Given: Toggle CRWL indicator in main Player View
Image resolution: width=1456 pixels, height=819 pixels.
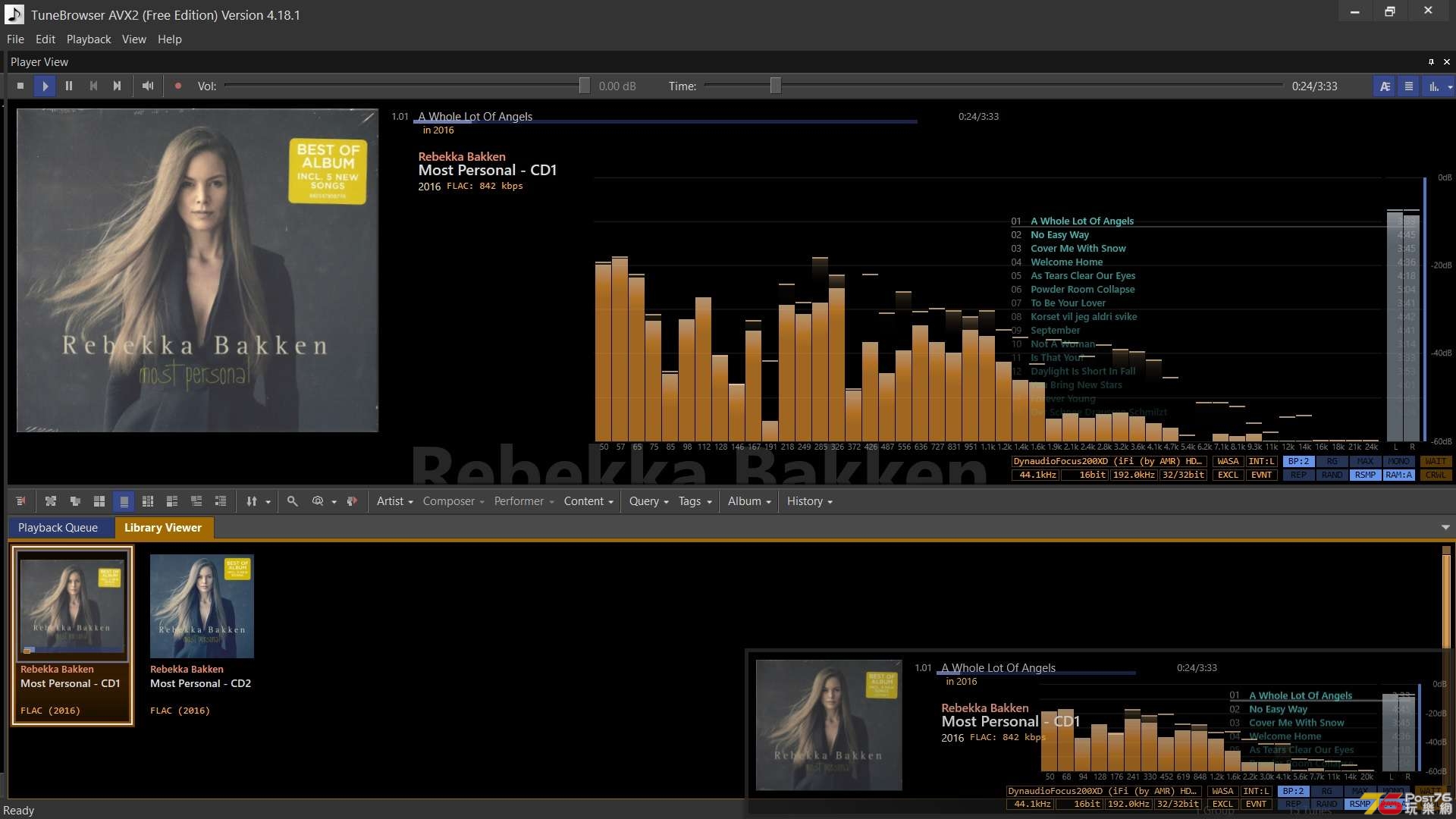Looking at the screenshot, I should 1436,475.
